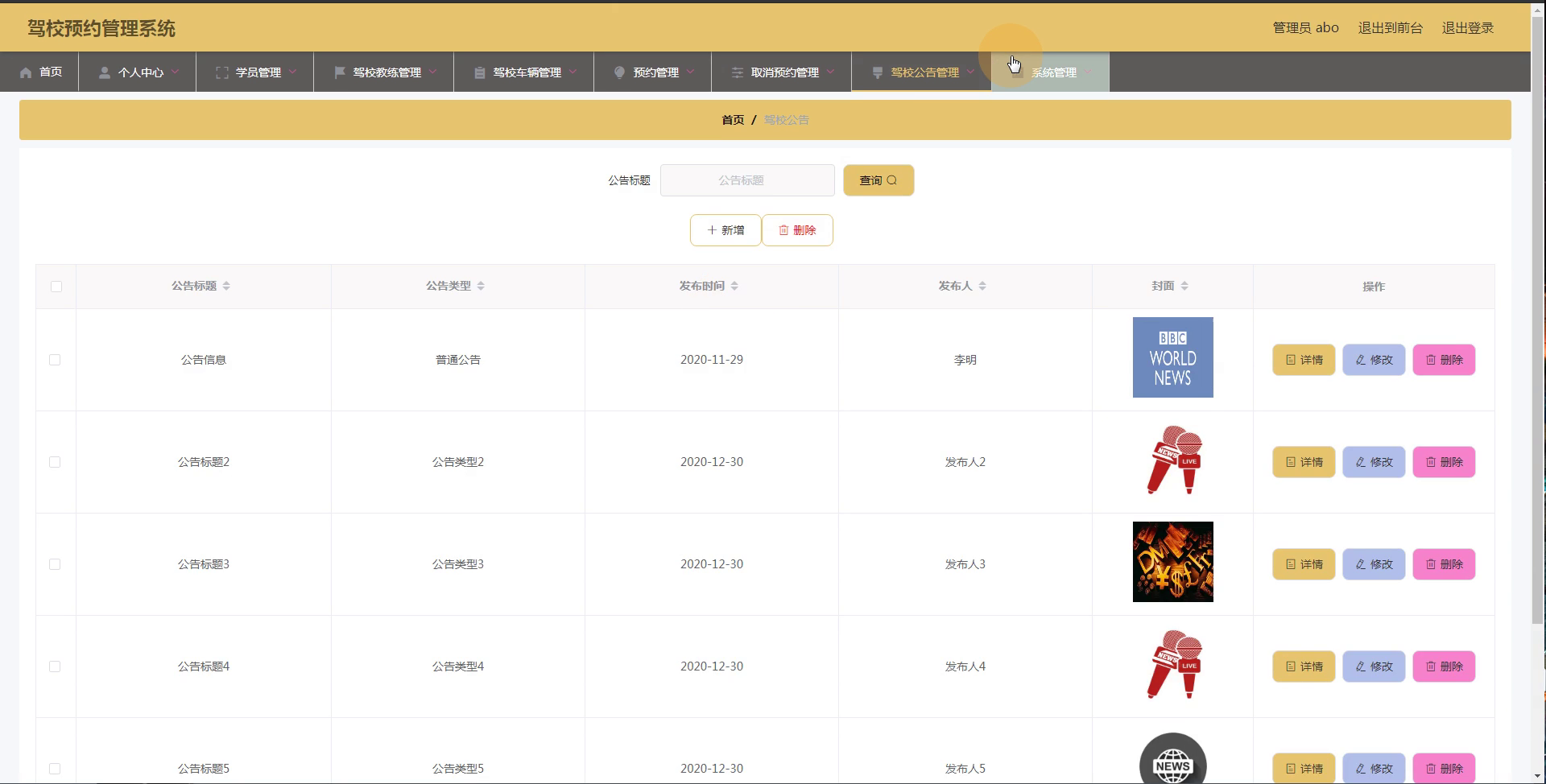Click the bracket icon beside 学员管理
This screenshot has width=1546, height=784.
222,72
